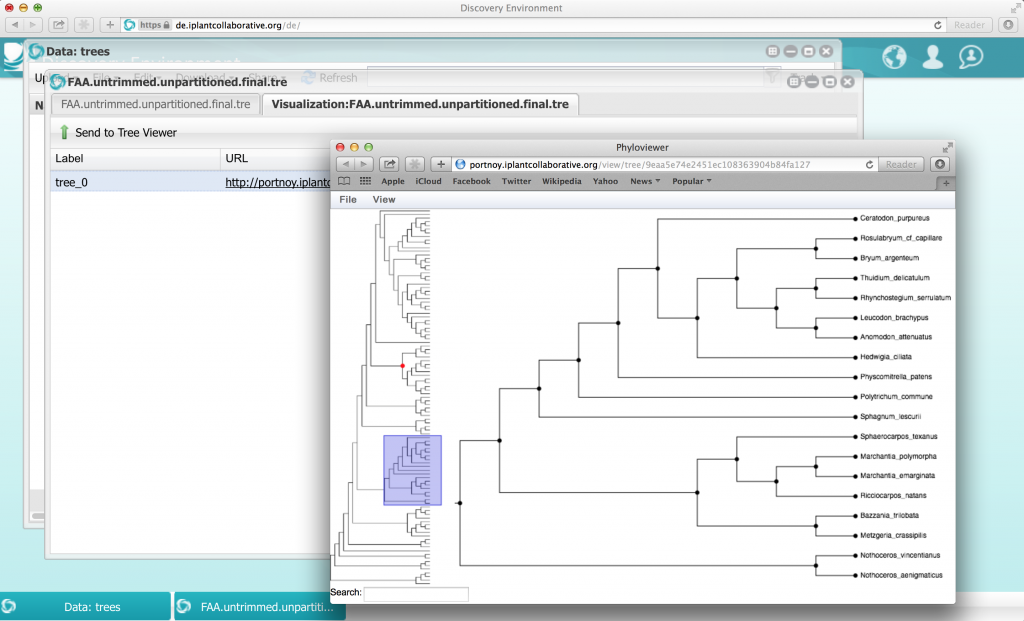
Task: Reload the Discovery Environment page
Action: pyautogui.click(x=938, y=25)
